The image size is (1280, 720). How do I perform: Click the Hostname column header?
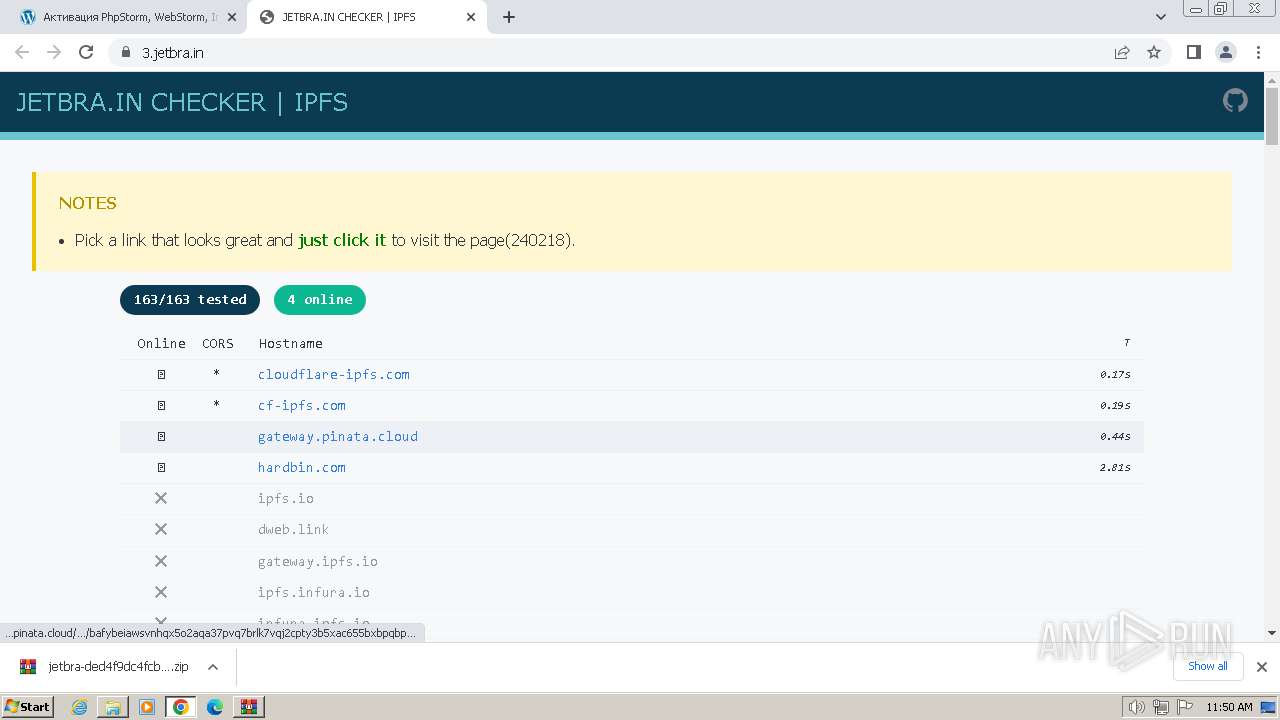(x=291, y=343)
